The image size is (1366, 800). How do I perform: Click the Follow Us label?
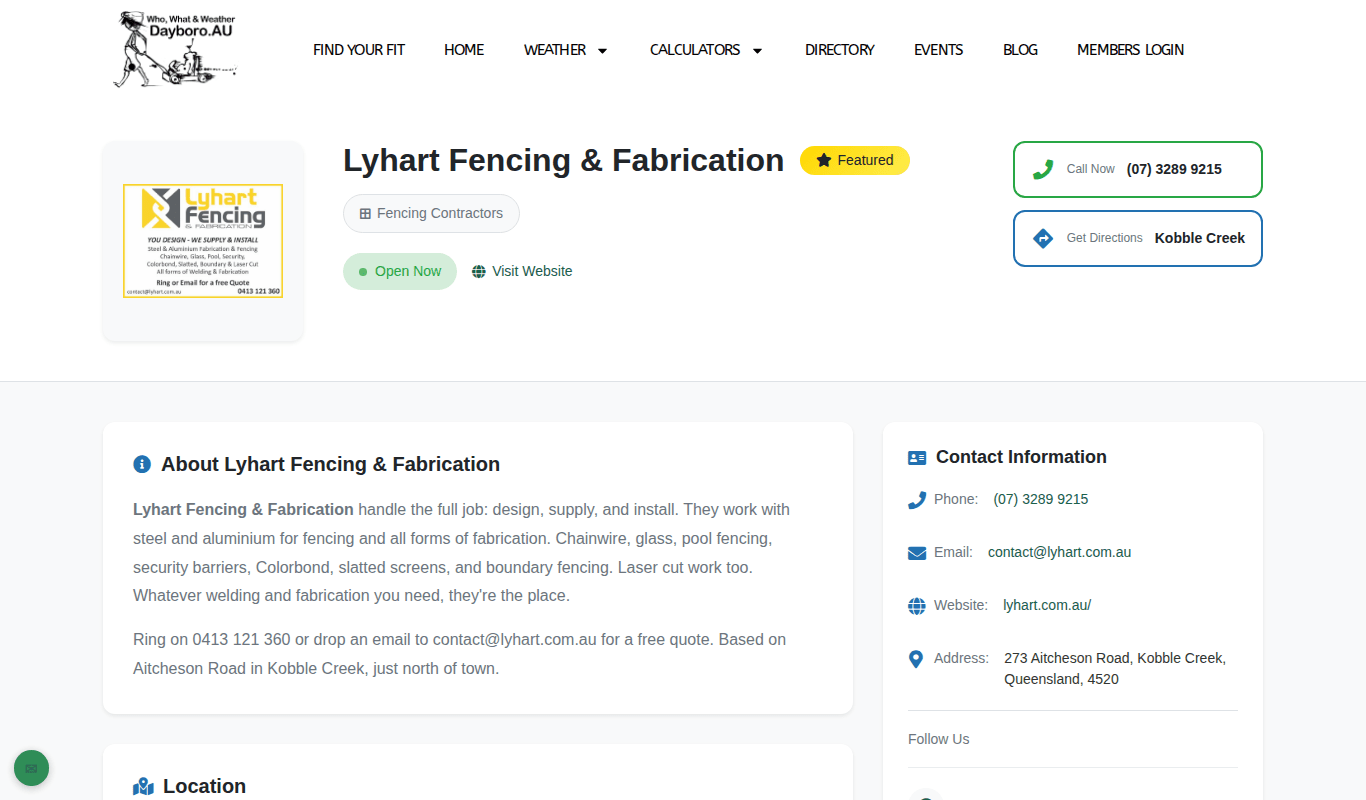[x=939, y=739]
